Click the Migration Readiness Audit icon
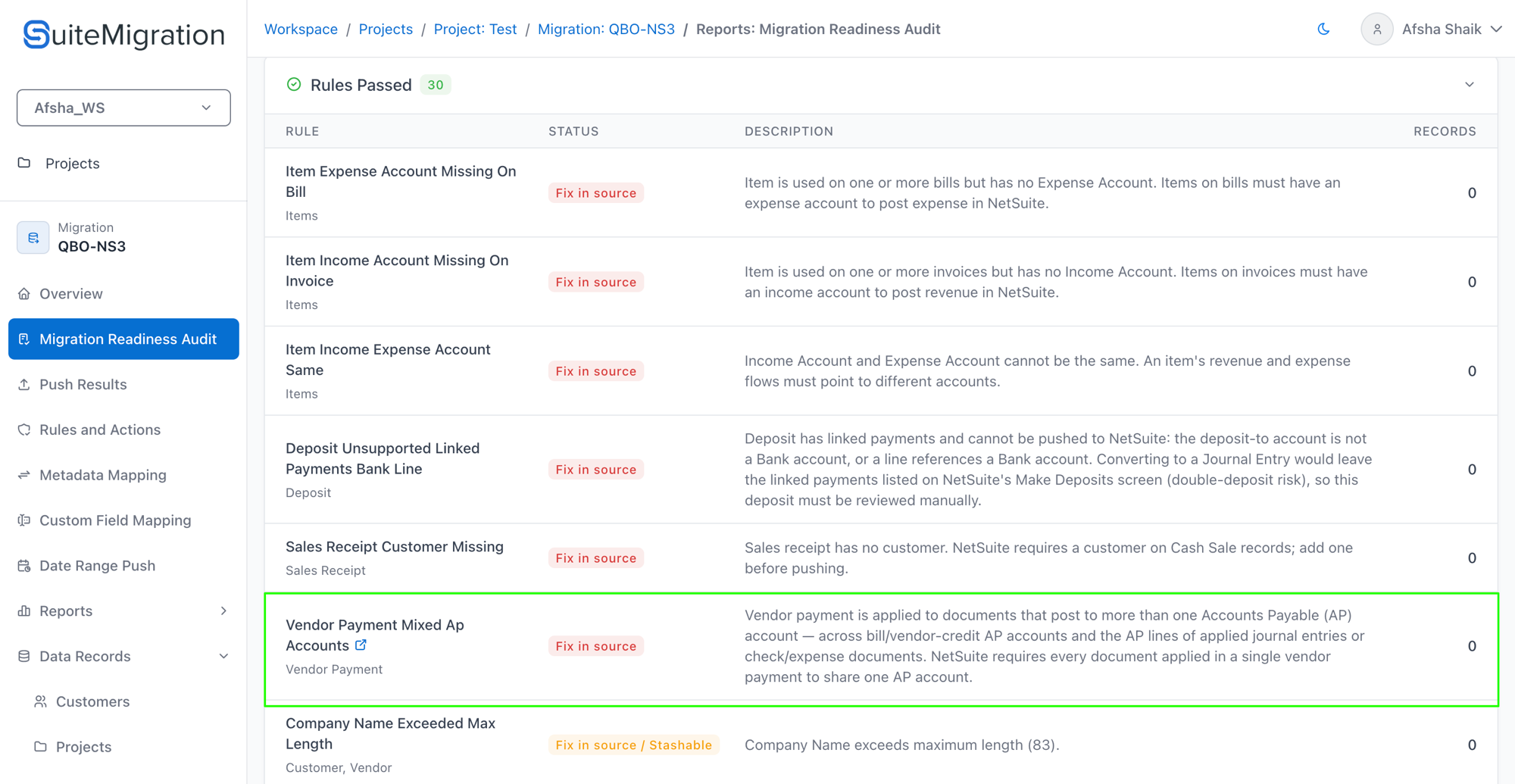 24,339
